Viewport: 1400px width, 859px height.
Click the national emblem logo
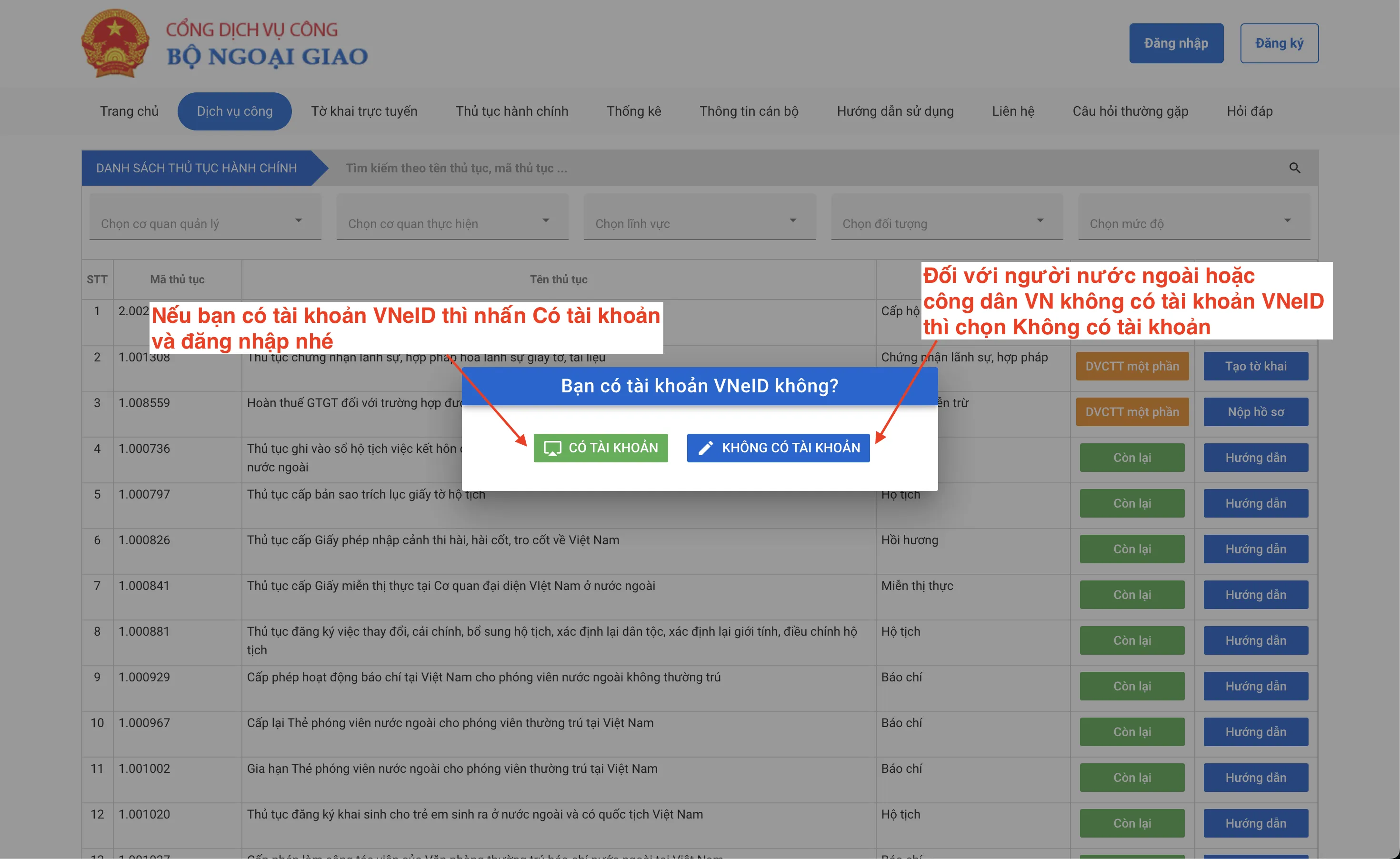click(115, 44)
